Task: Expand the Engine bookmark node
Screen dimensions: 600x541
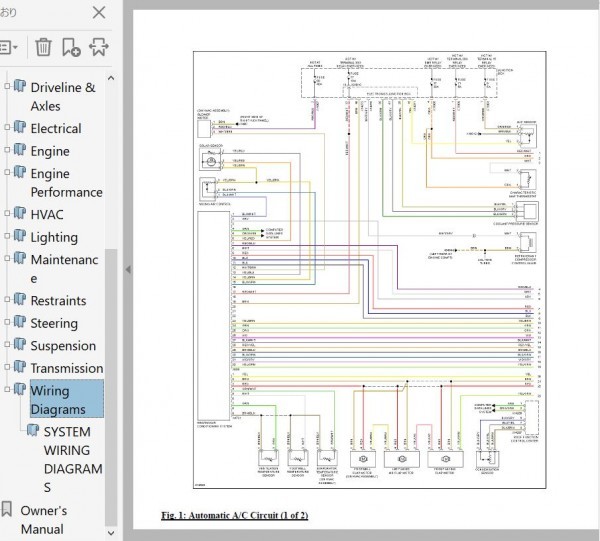Action: pyautogui.click(x=7, y=150)
